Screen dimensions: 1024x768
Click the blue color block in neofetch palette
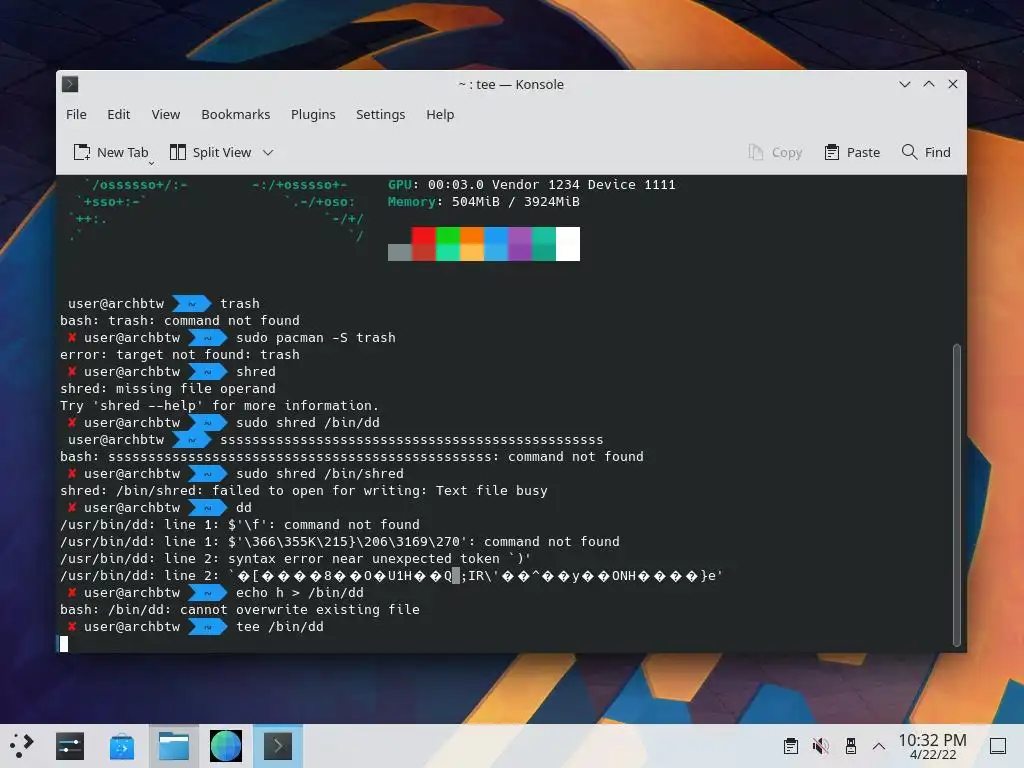tap(496, 244)
